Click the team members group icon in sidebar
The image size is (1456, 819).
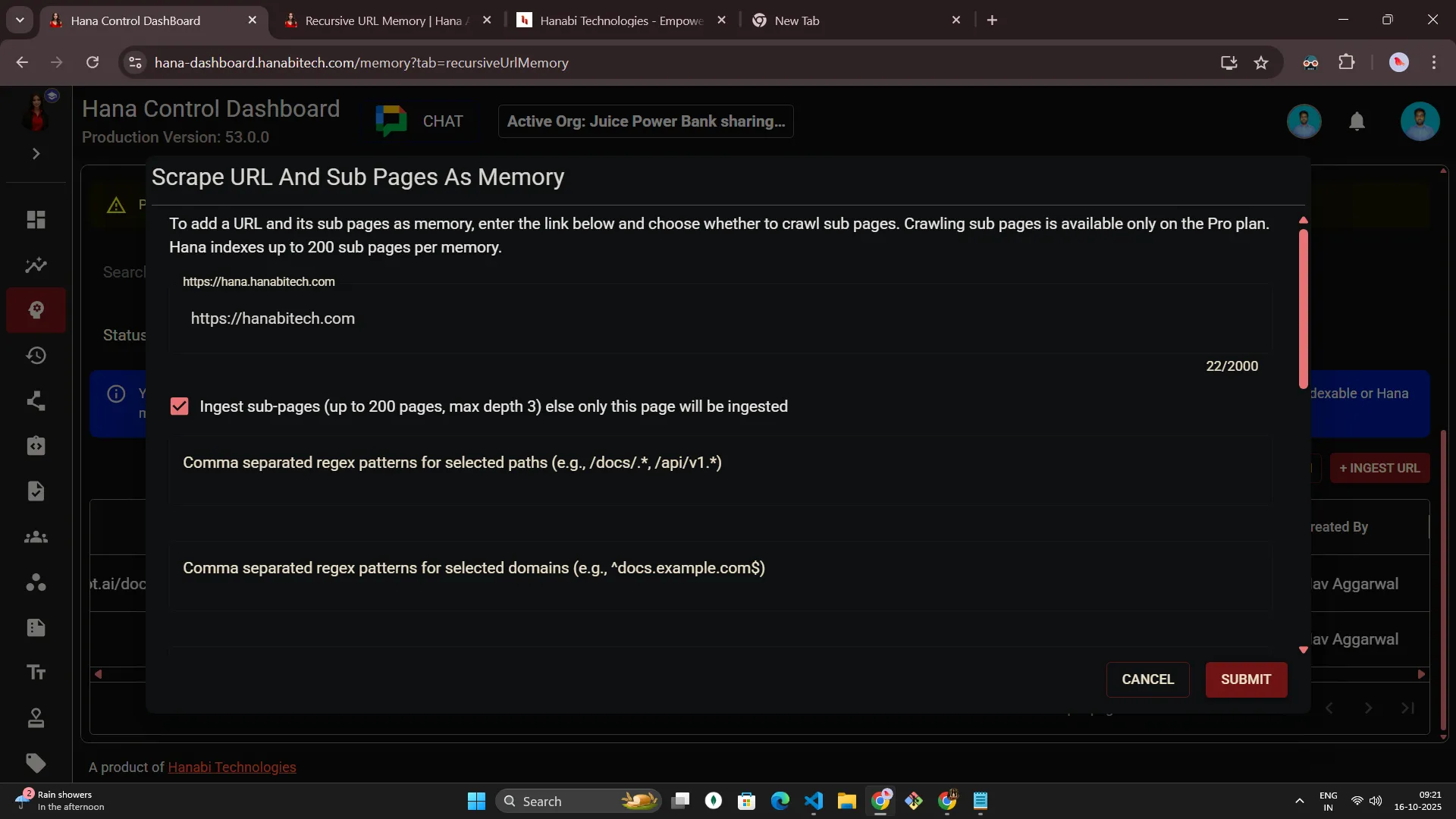point(36,538)
